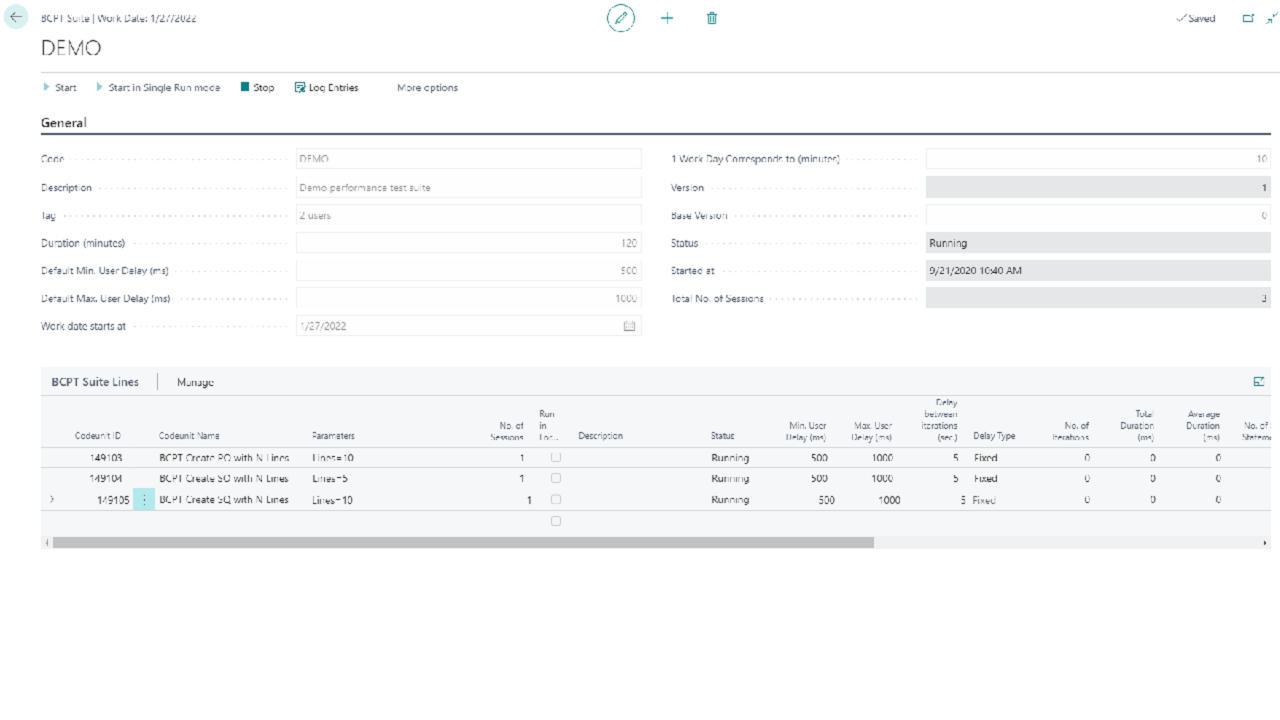Sort by Codeunit ID column header
1280x720 pixels.
(x=98, y=436)
